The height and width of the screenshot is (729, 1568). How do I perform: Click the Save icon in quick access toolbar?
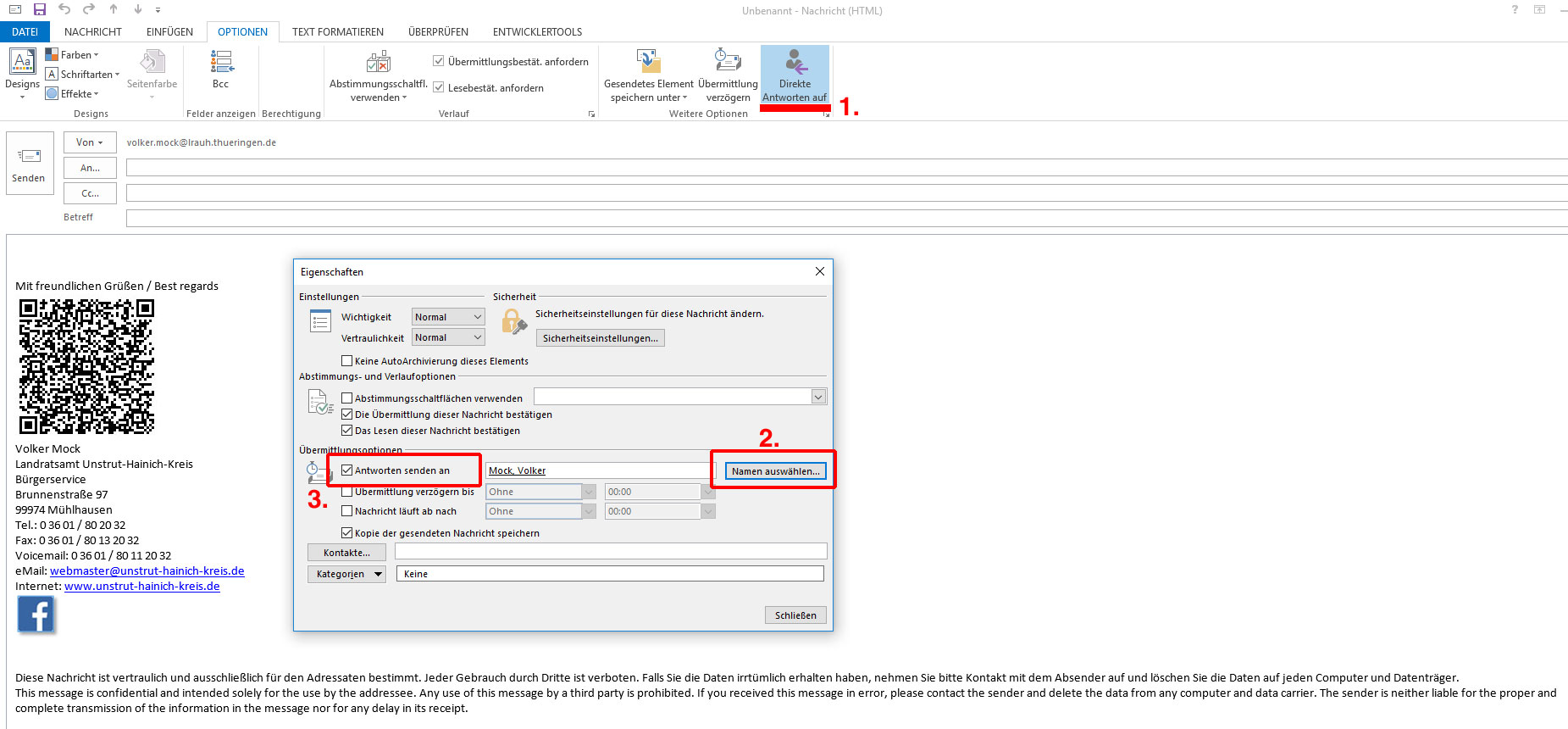pyautogui.click(x=39, y=9)
